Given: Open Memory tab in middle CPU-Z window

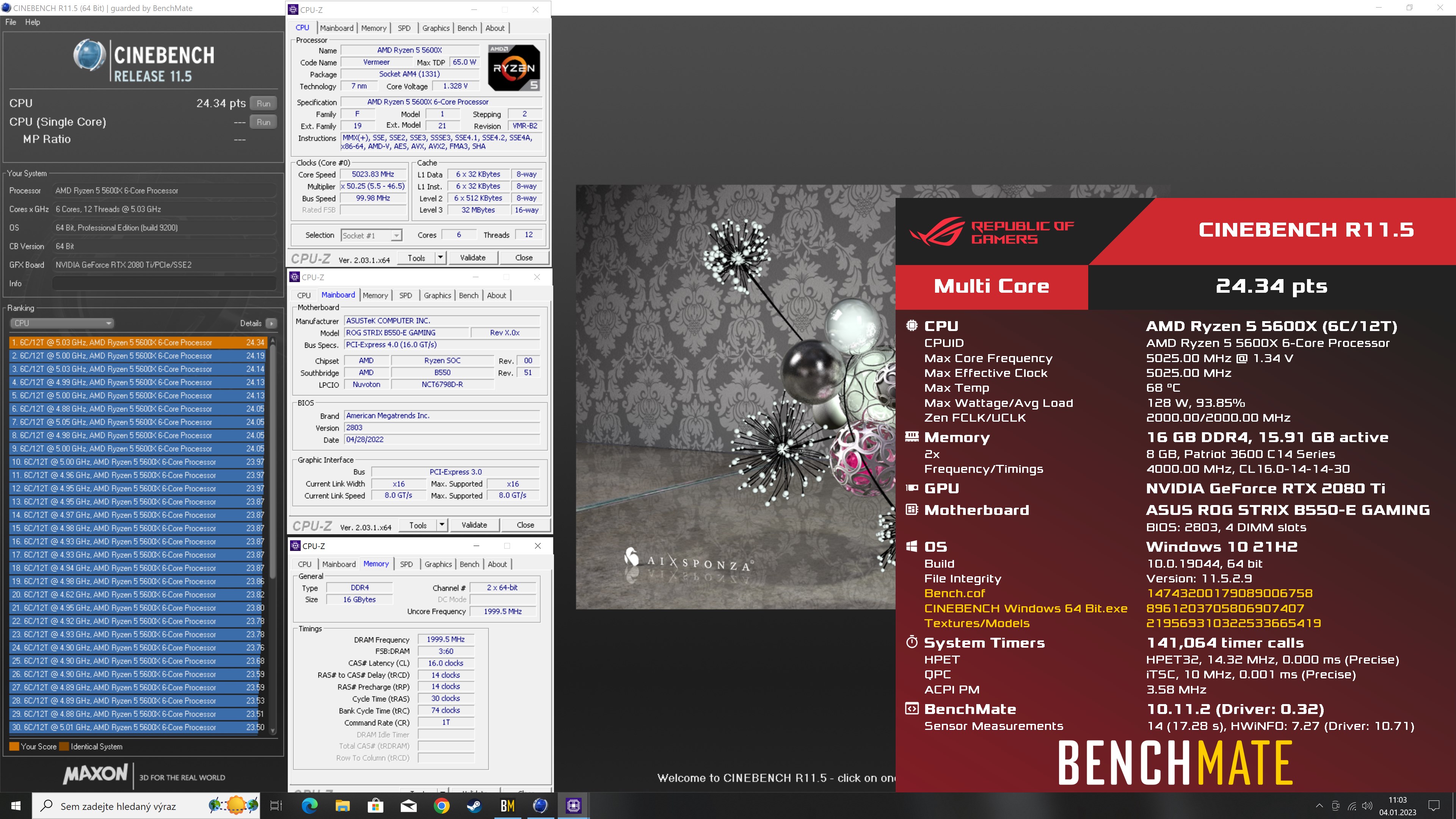Looking at the screenshot, I should point(375,295).
